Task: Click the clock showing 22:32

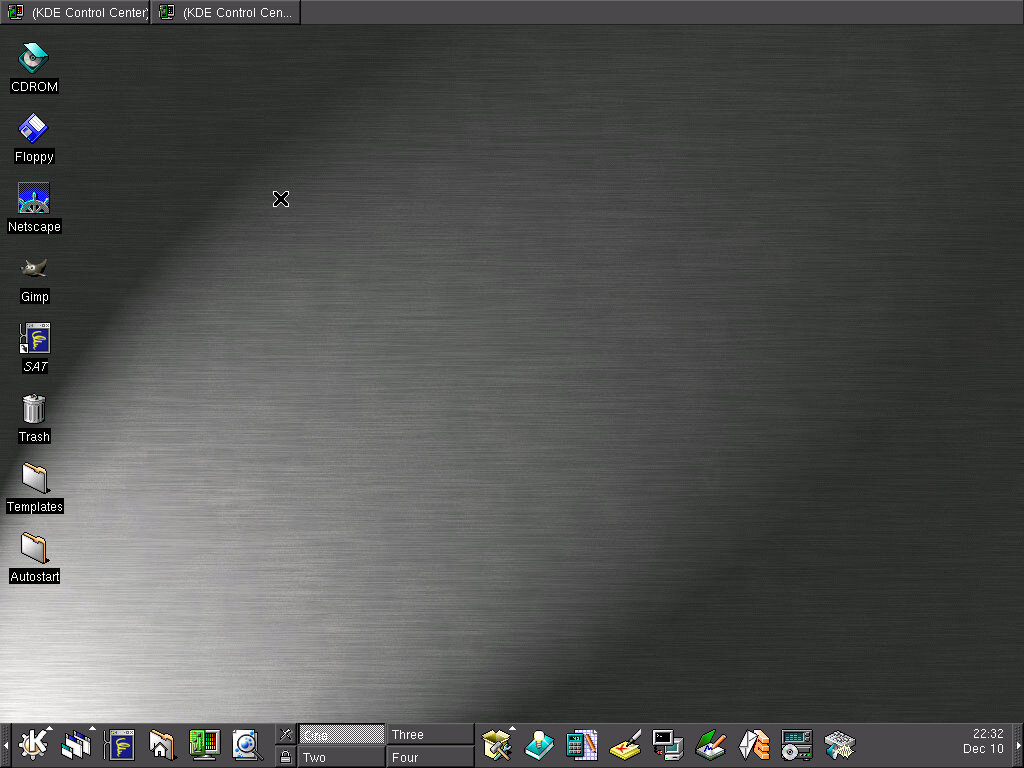Action: coord(984,741)
